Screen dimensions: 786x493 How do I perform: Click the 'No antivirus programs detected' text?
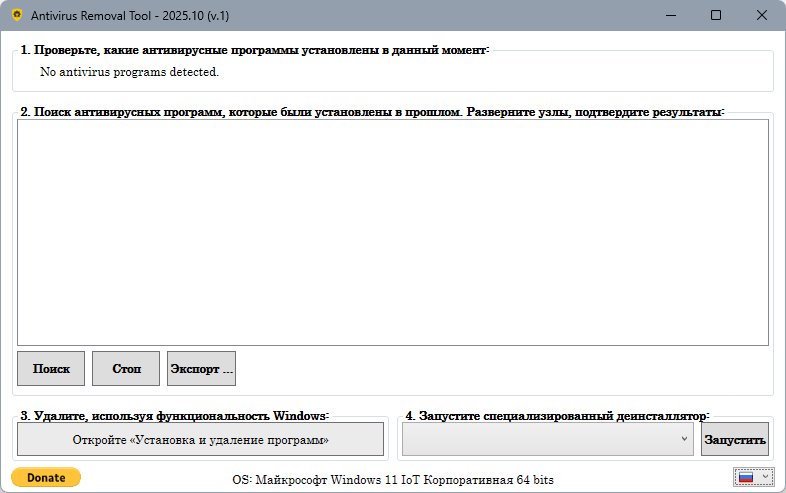pyautogui.click(x=129, y=72)
